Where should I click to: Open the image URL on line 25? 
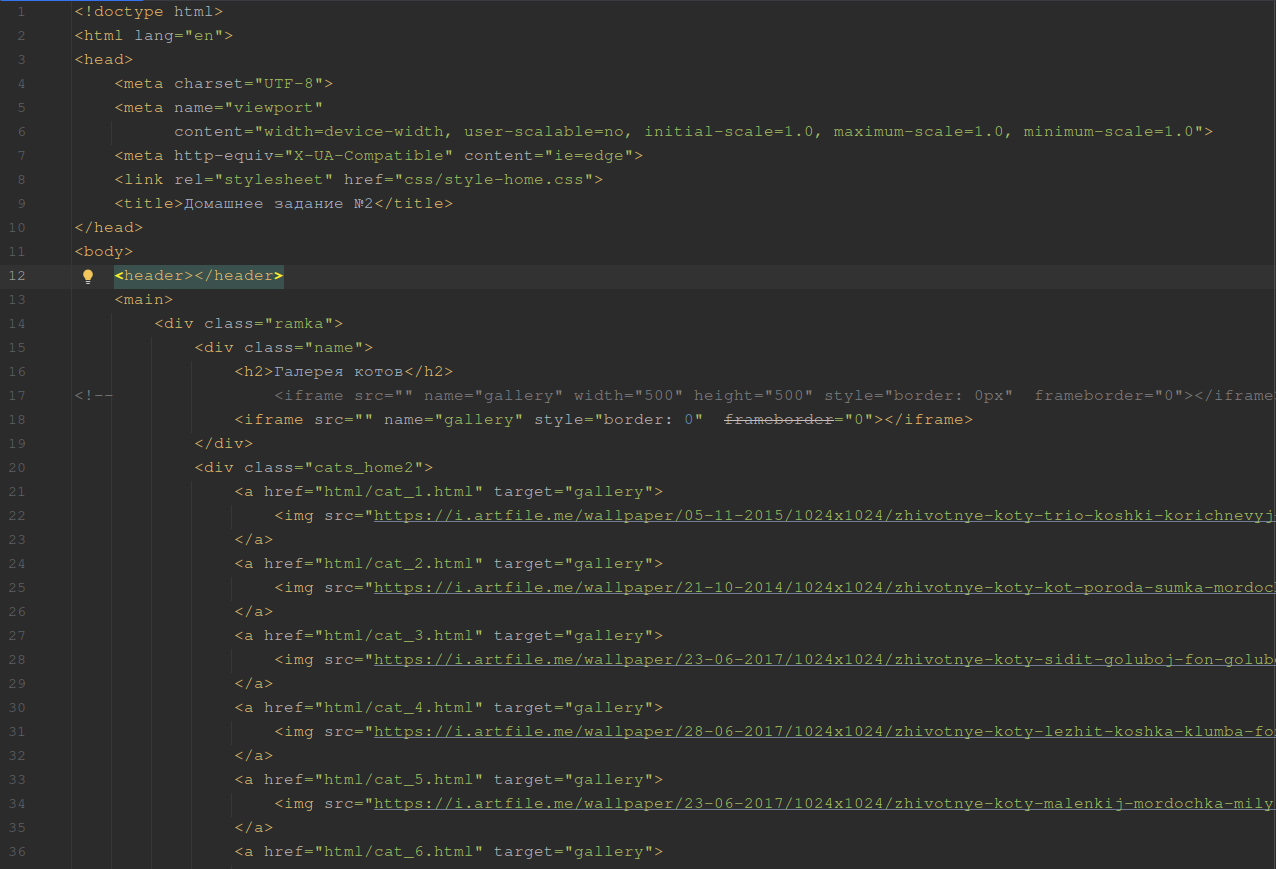820,588
